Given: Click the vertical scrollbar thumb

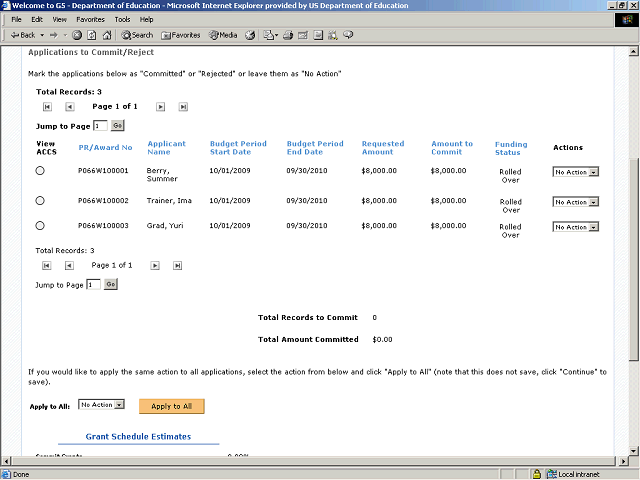Looking at the screenshot, I should 633,259.
